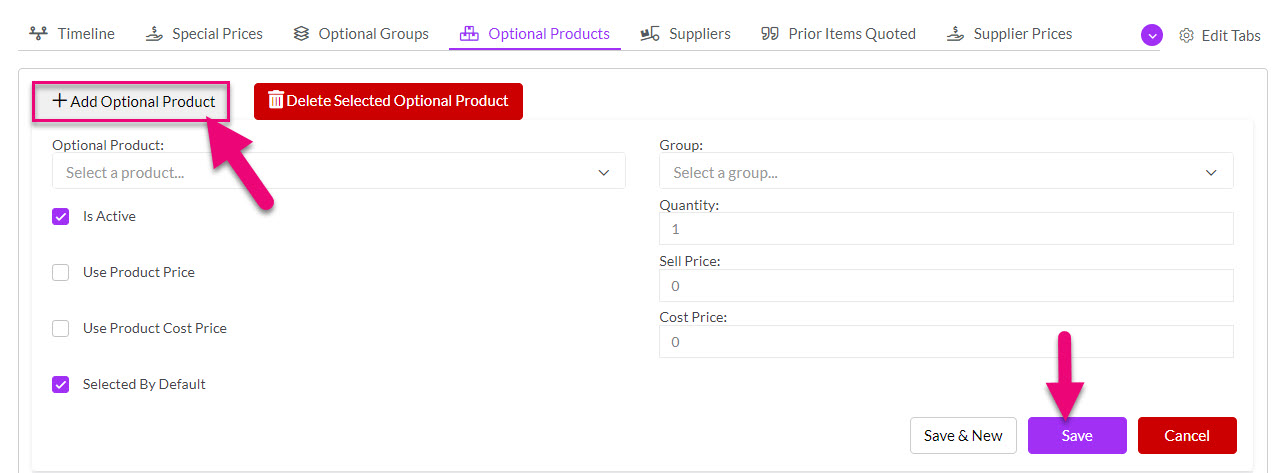Toggle Selected By Default checkbox
Image resolution: width=1277 pixels, height=473 pixels.
(61, 384)
